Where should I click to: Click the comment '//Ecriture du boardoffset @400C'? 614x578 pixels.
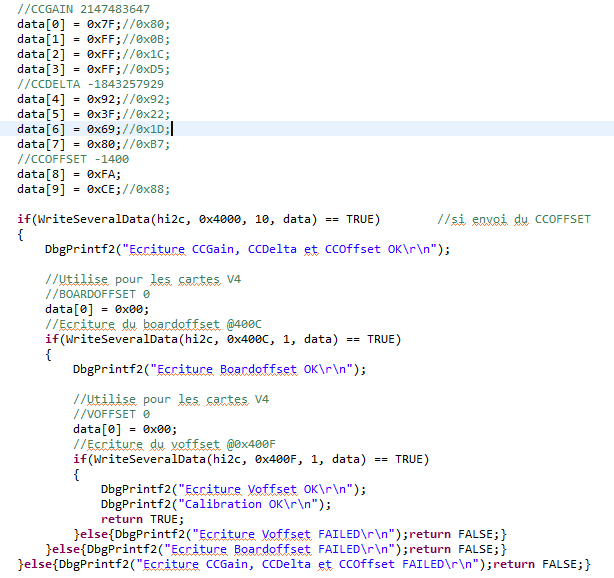[x=153, y=324]
